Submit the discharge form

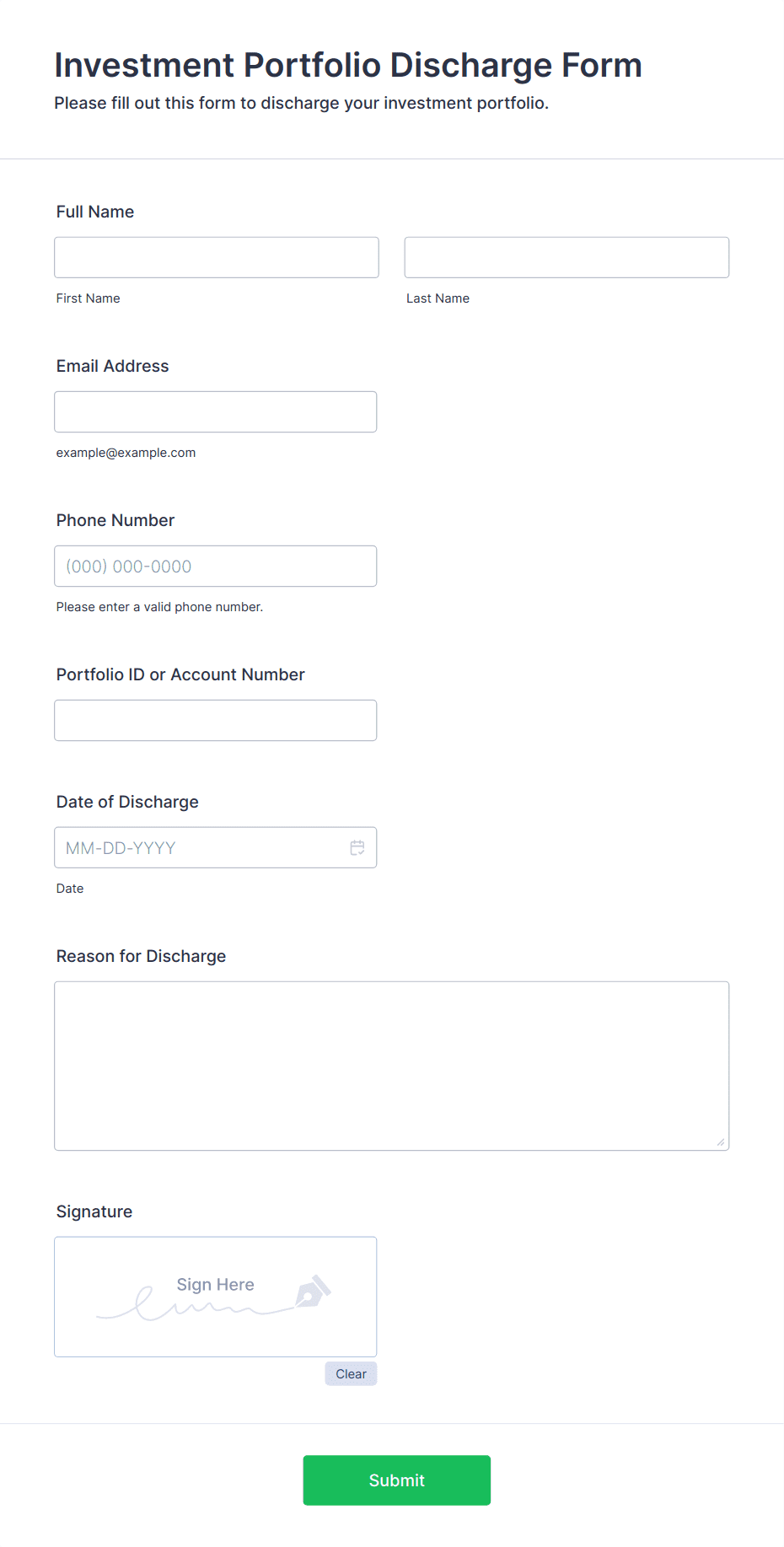(x=397, y=1480)
